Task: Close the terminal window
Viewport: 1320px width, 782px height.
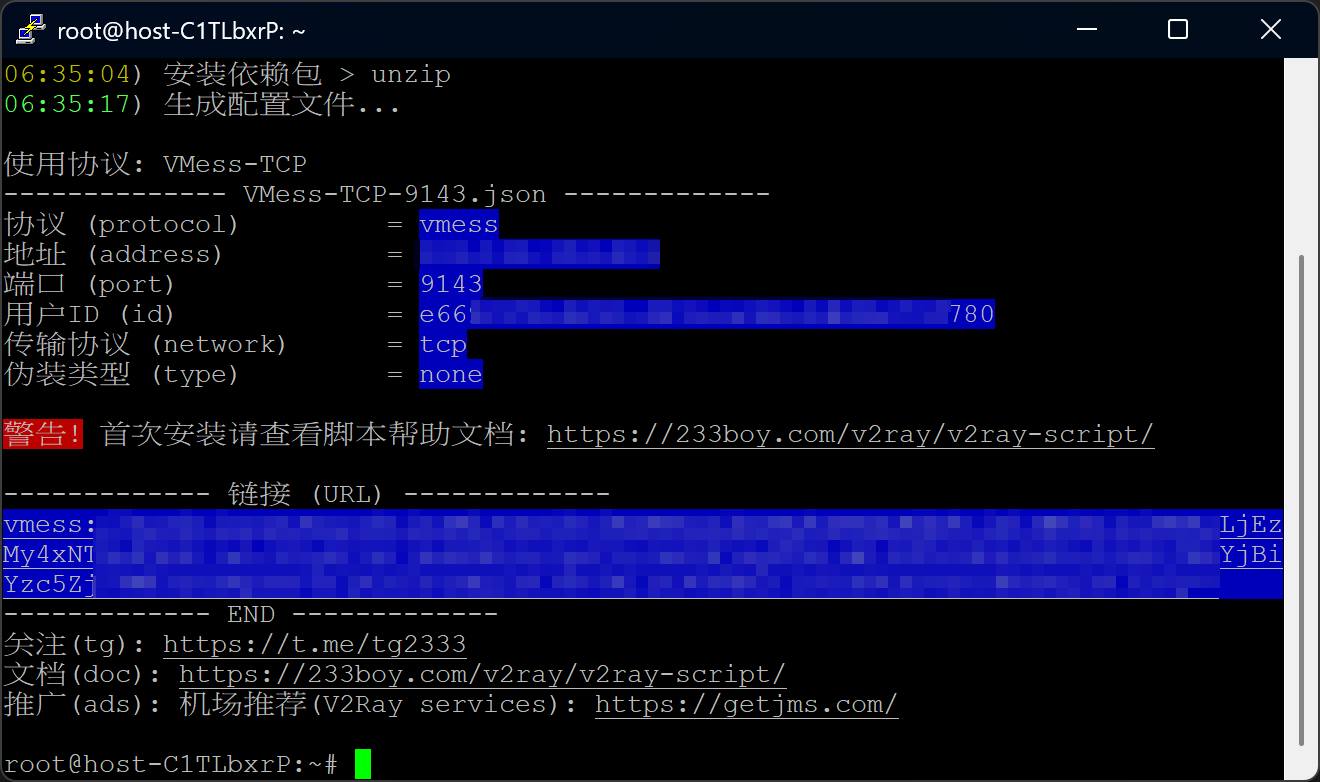Action: pyautogui.click(x=1271, y=30)
